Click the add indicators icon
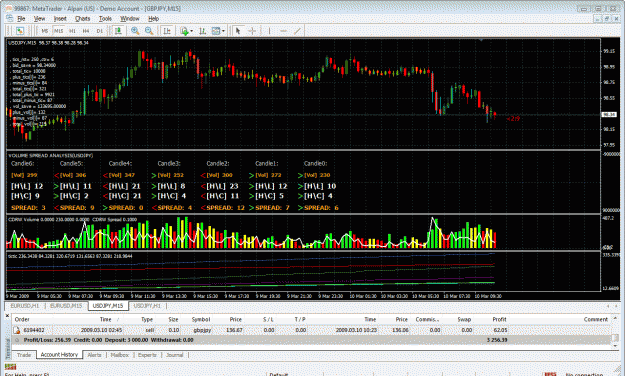The width and height of the screenshot is (625, 376). tap(184, 31)
